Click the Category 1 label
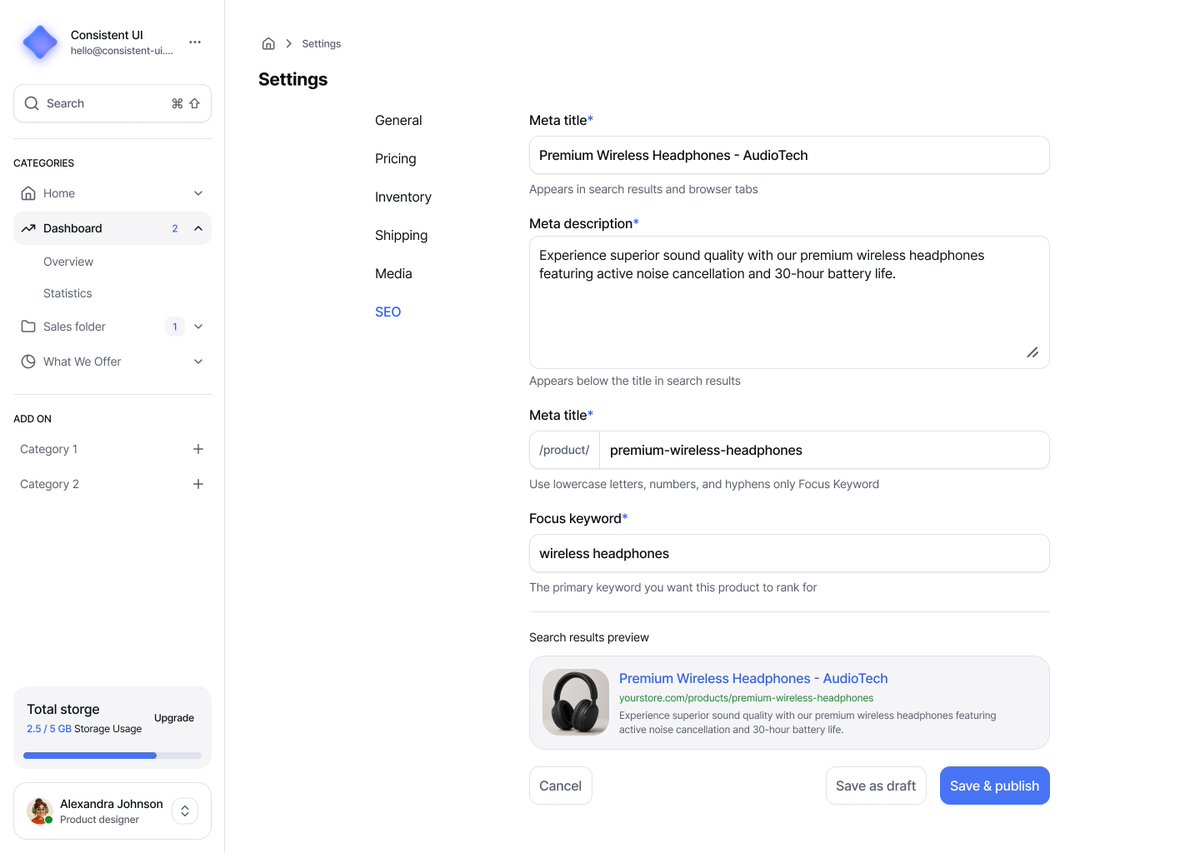This screenshot has width=1200, height=853. point(49,449)
